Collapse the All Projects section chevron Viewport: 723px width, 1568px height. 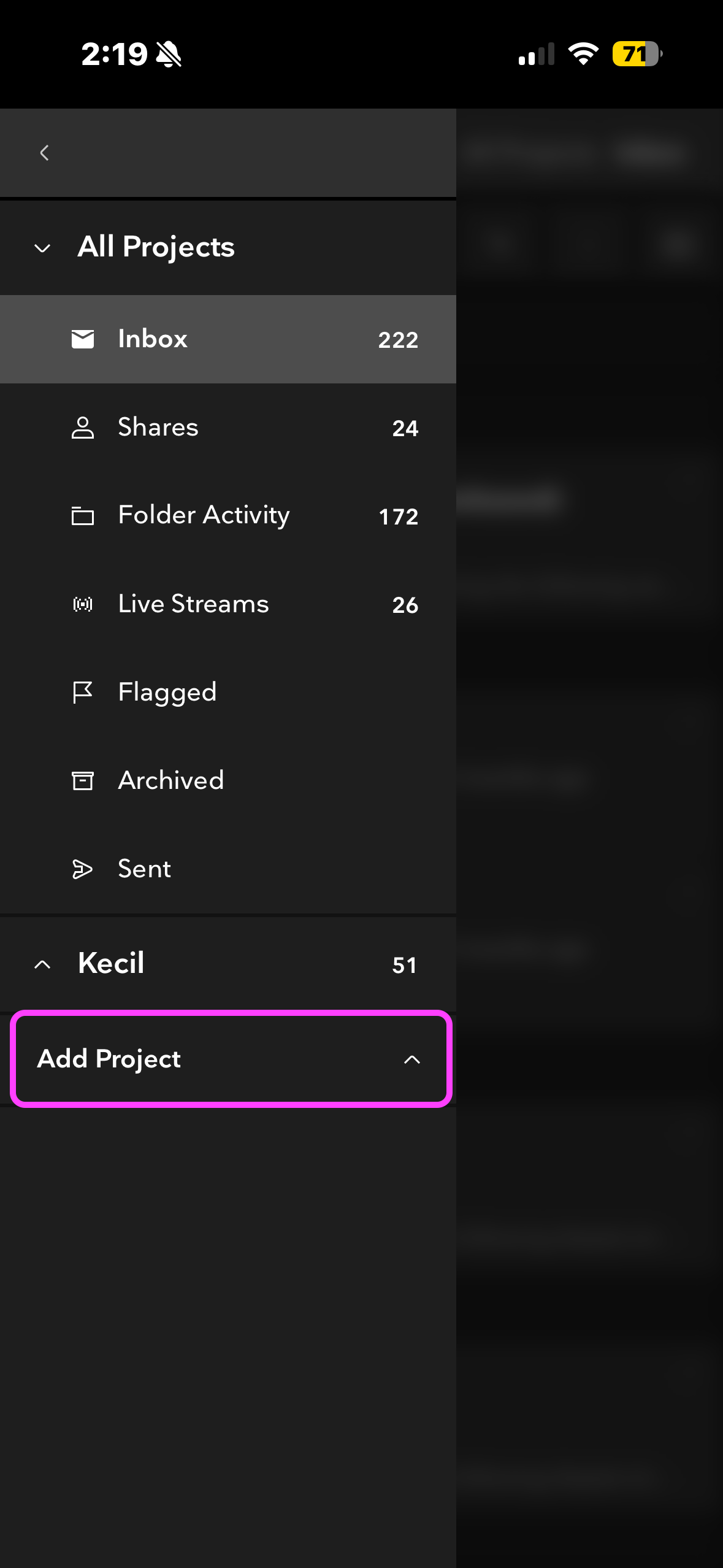pos(42,248)
